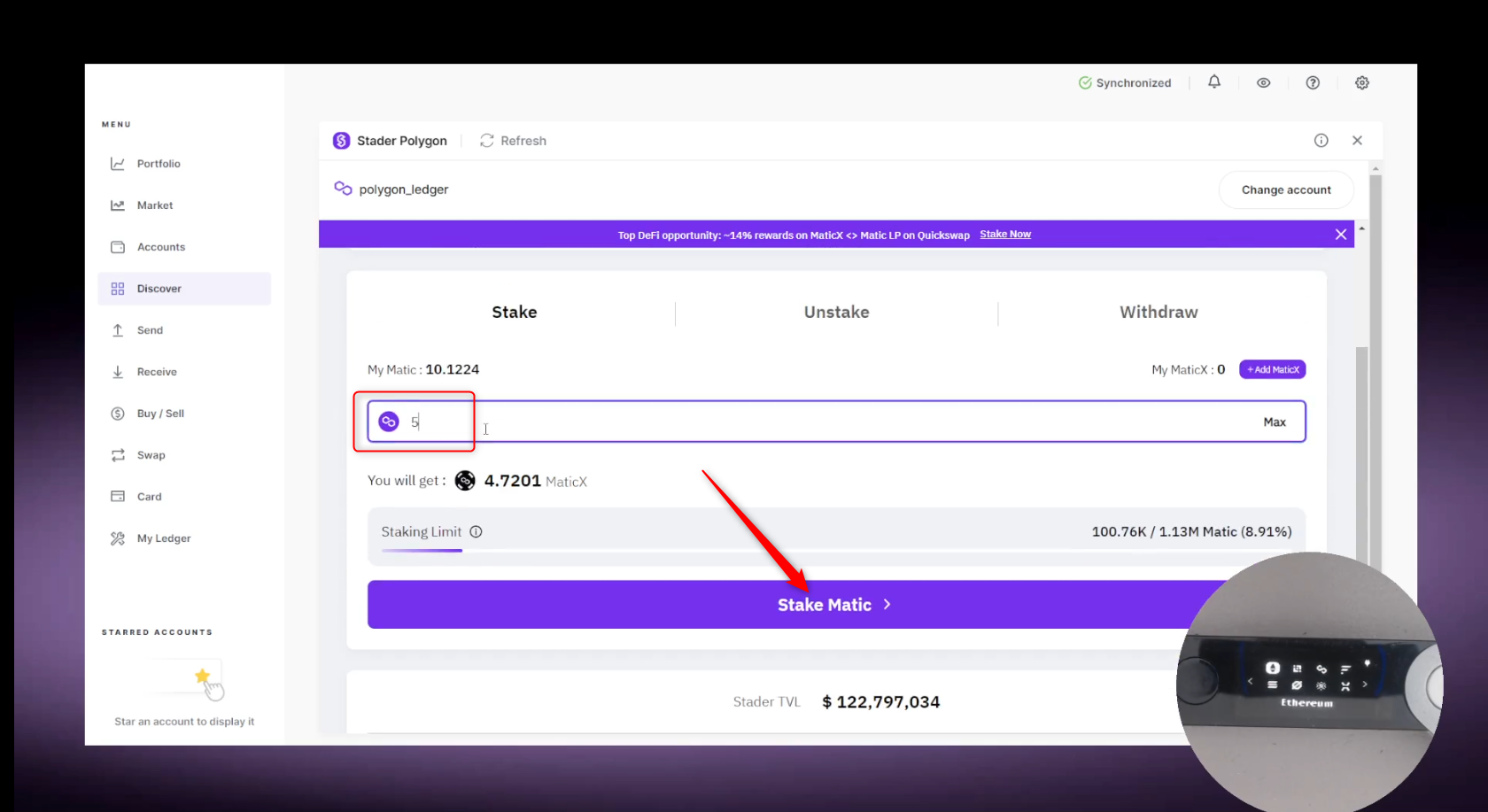Open settings gear icon

[x=1362, y=82]
